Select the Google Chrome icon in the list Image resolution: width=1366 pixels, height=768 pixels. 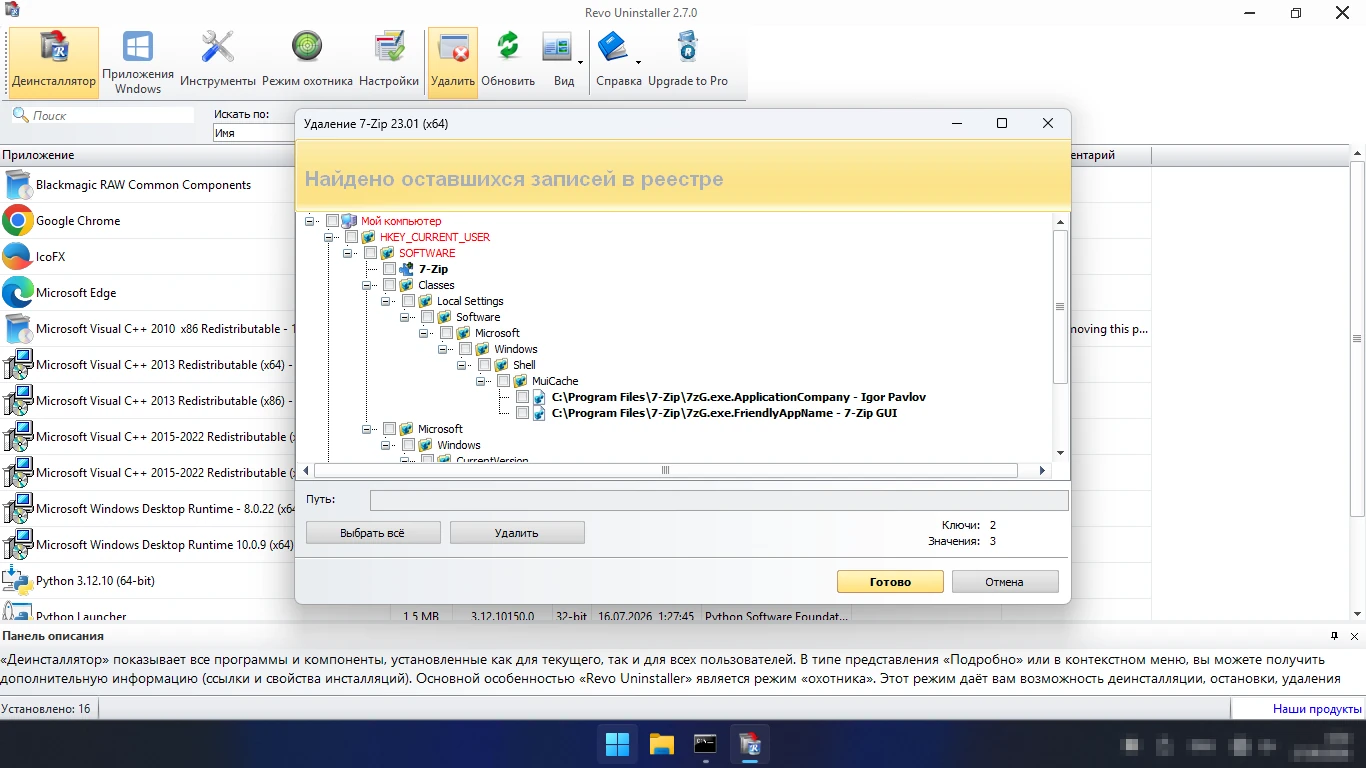[x=18, y=221]
